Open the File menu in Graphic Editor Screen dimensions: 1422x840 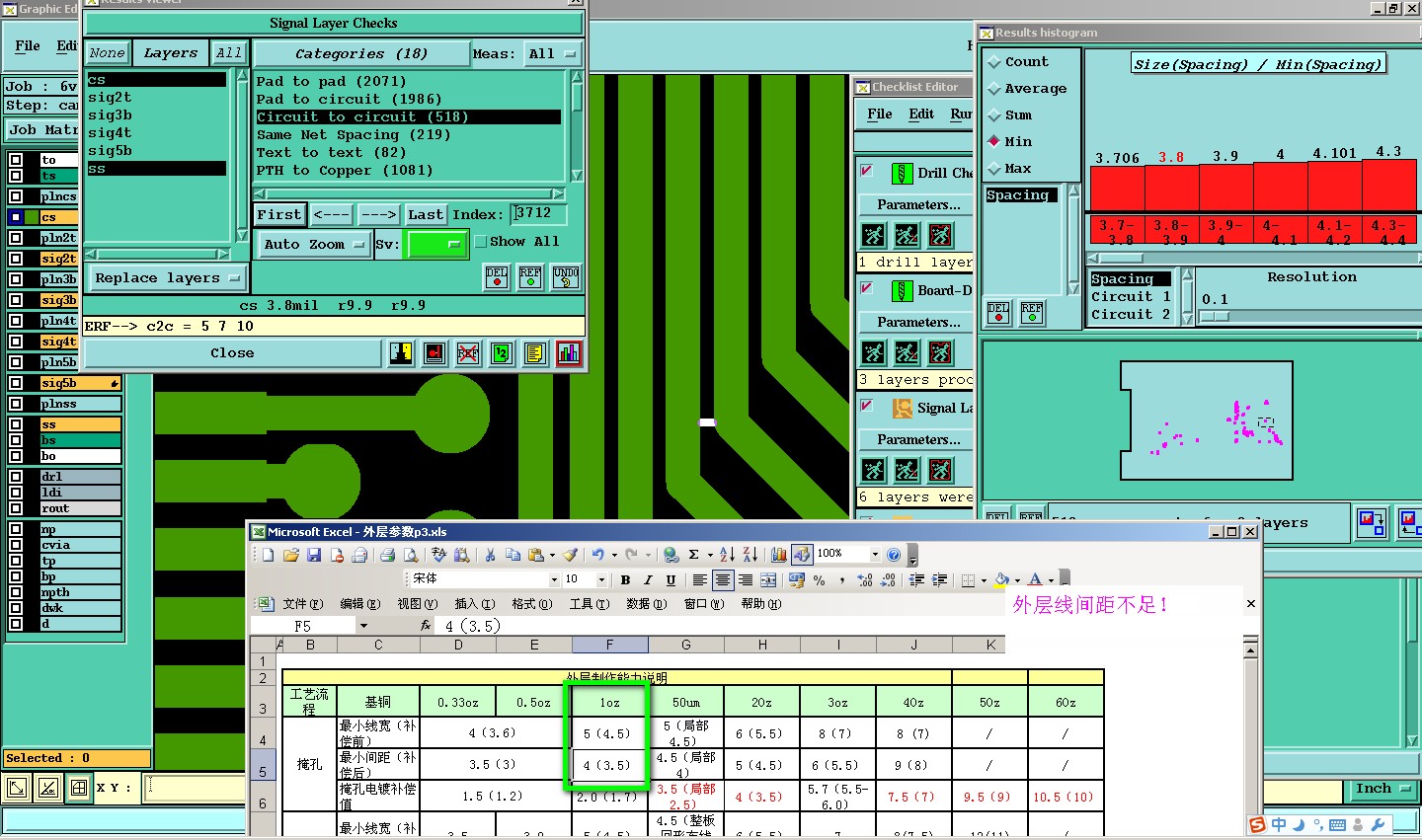click(x=28, y=45)
